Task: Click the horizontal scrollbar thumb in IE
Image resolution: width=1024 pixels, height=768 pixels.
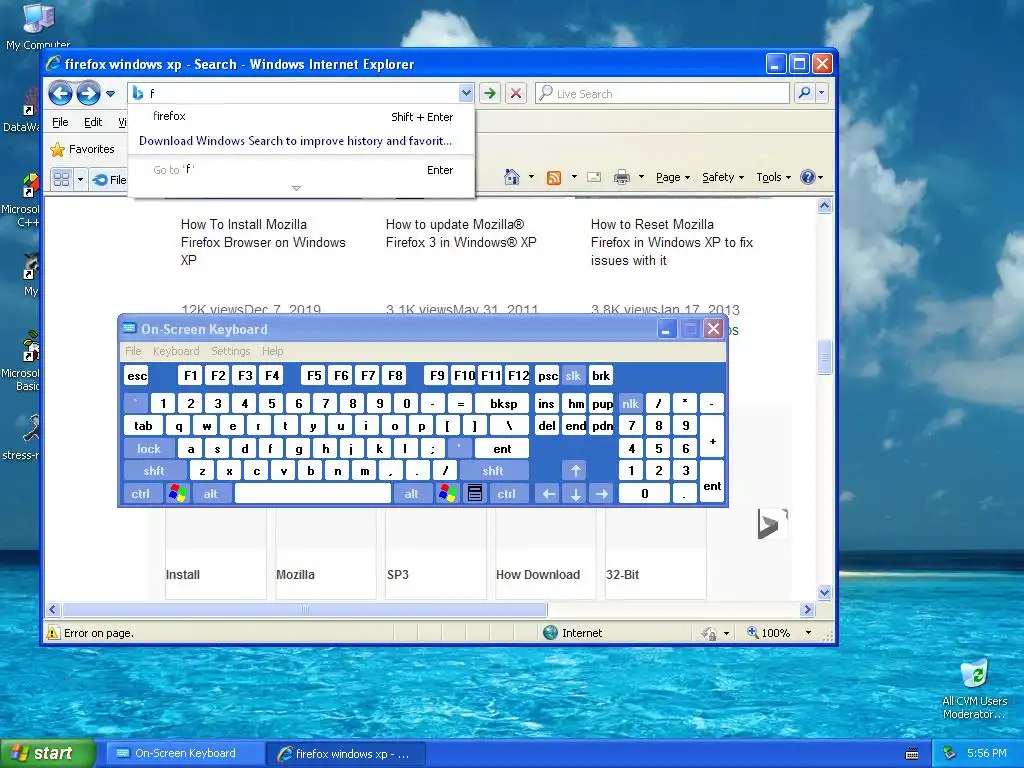Action: point(304,610)
